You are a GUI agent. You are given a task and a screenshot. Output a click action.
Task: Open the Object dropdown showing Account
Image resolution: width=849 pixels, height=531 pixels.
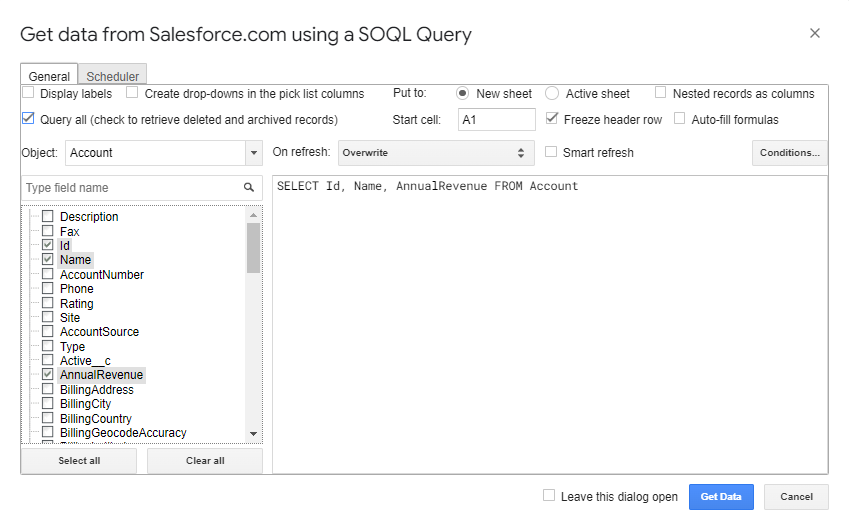(163, 153)
